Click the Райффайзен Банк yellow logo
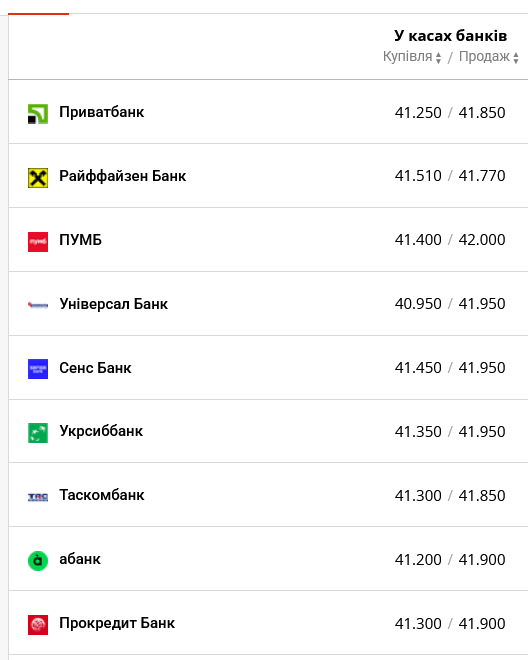 [x=38, y=178]
